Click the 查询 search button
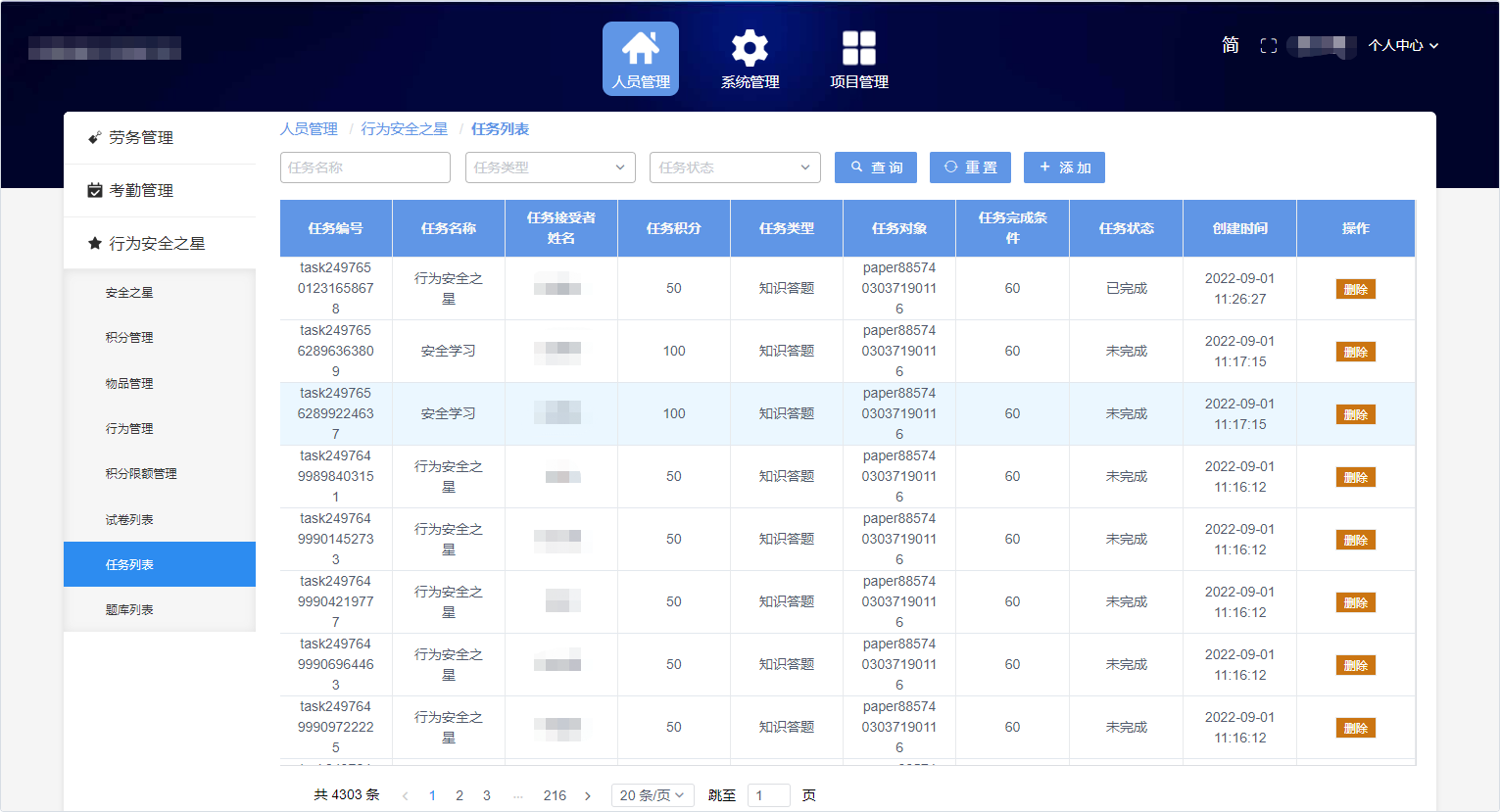The width and height of the screenshot is (1500, 812). [876, 167]
